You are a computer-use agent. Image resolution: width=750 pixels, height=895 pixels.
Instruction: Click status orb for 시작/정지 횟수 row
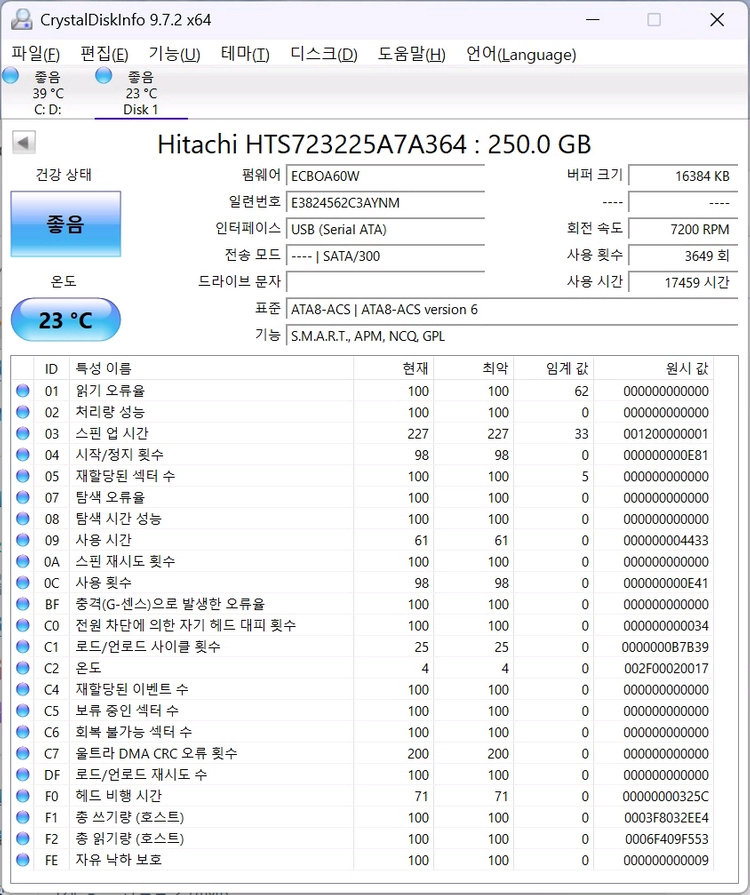23,454
